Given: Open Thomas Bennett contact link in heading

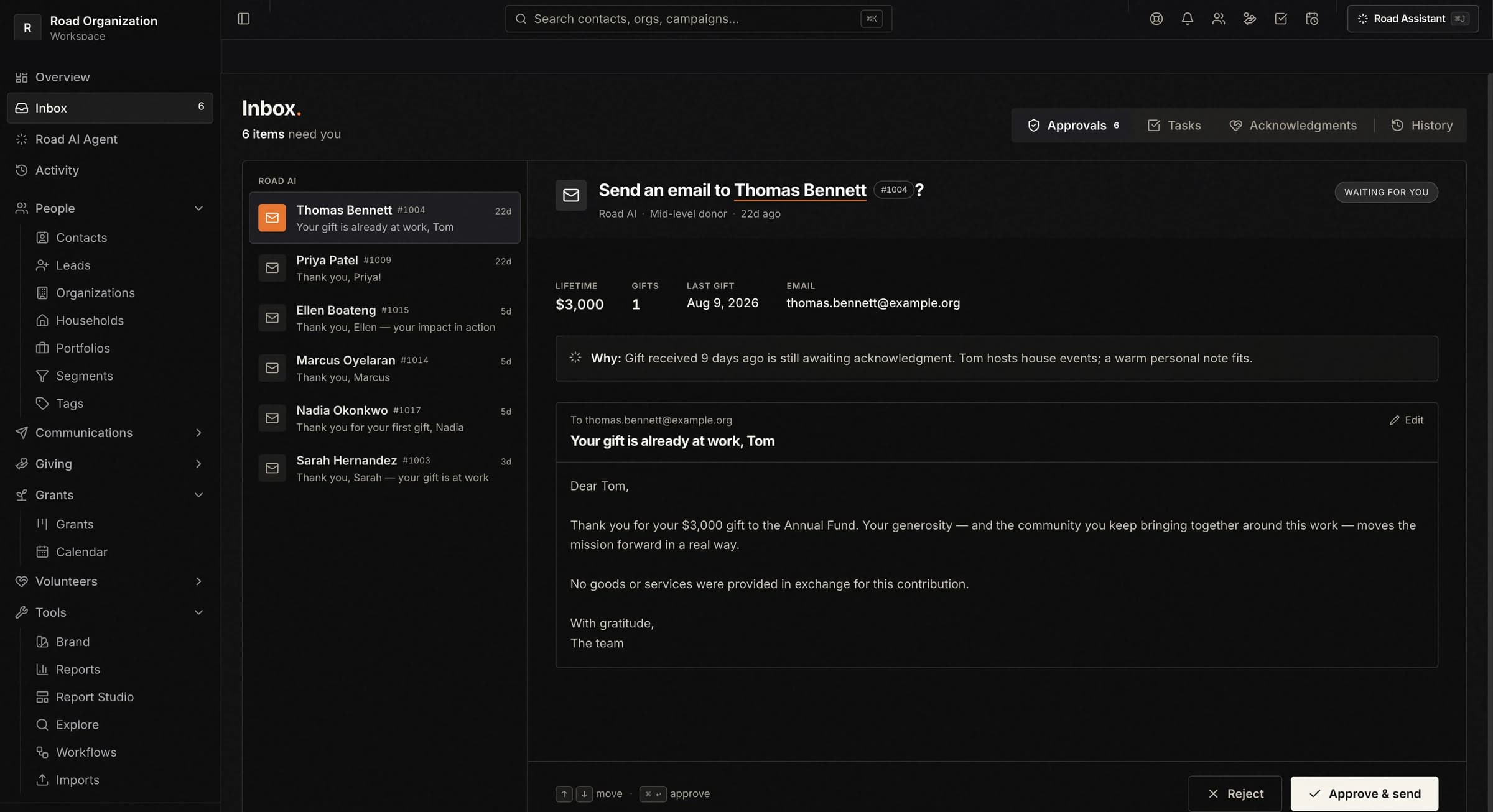Looking at the screenshot, I should pos(800,190).
